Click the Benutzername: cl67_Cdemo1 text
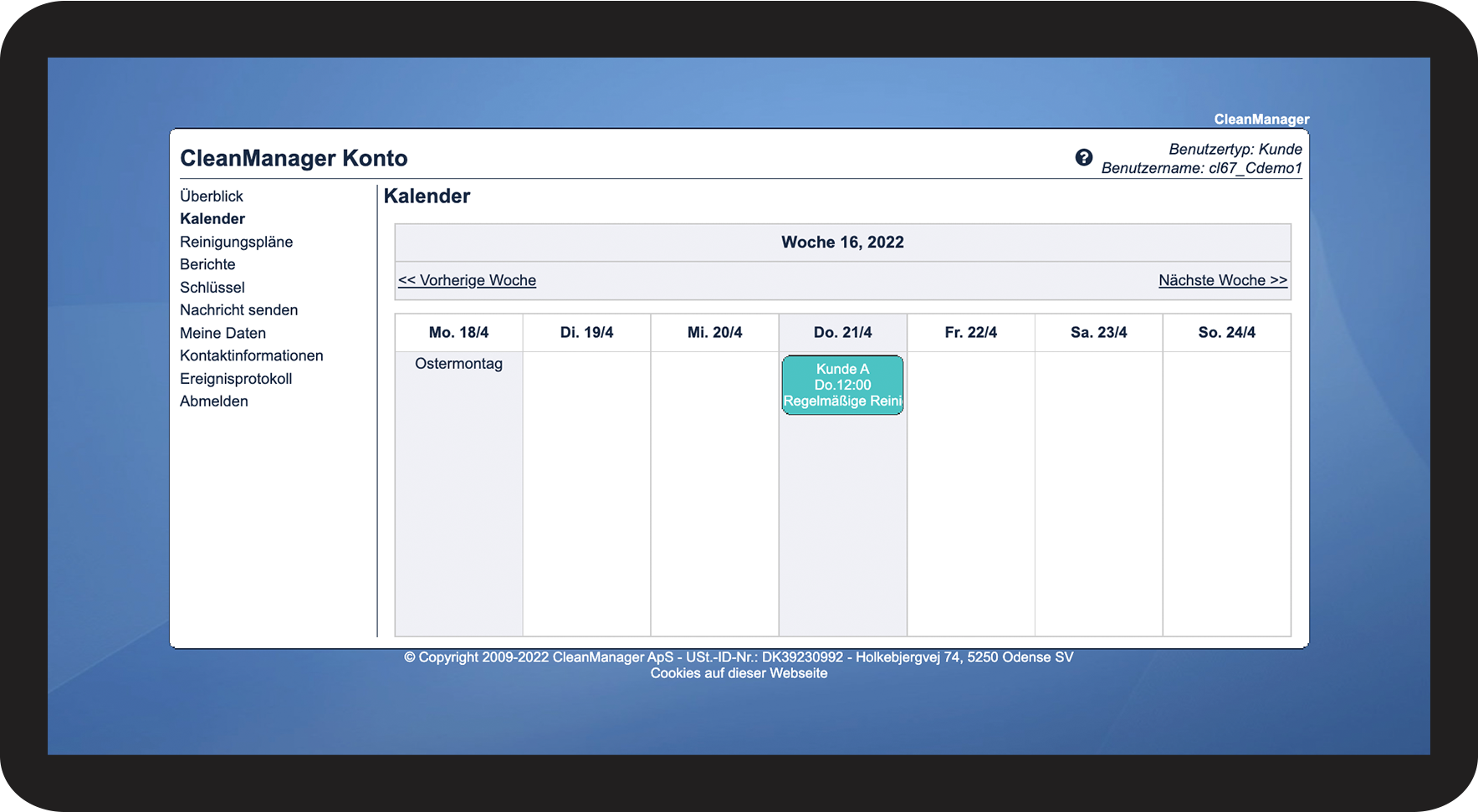This screenshot has height=812, width=1478. 1201,168
